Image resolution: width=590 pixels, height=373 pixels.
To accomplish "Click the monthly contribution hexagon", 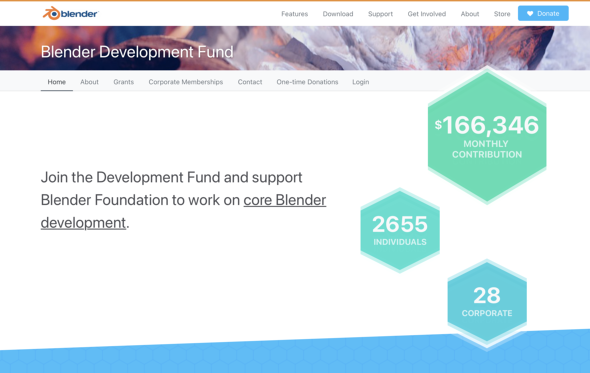I will pyautogui.click(x=487, y=135).
